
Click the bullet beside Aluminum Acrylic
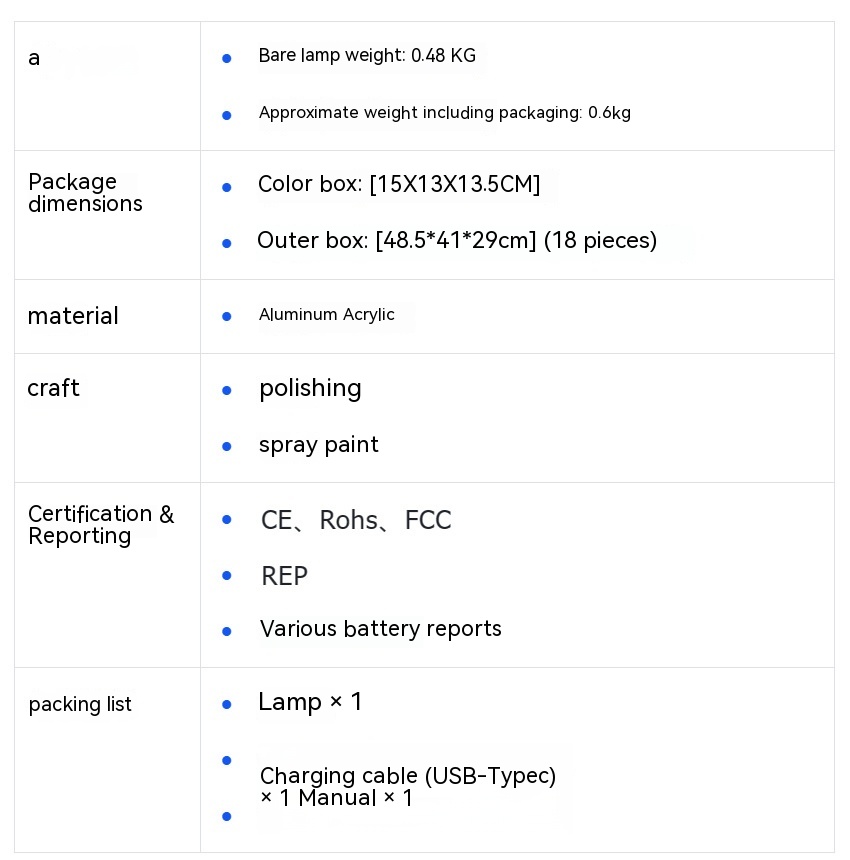[x=227, y=316]
